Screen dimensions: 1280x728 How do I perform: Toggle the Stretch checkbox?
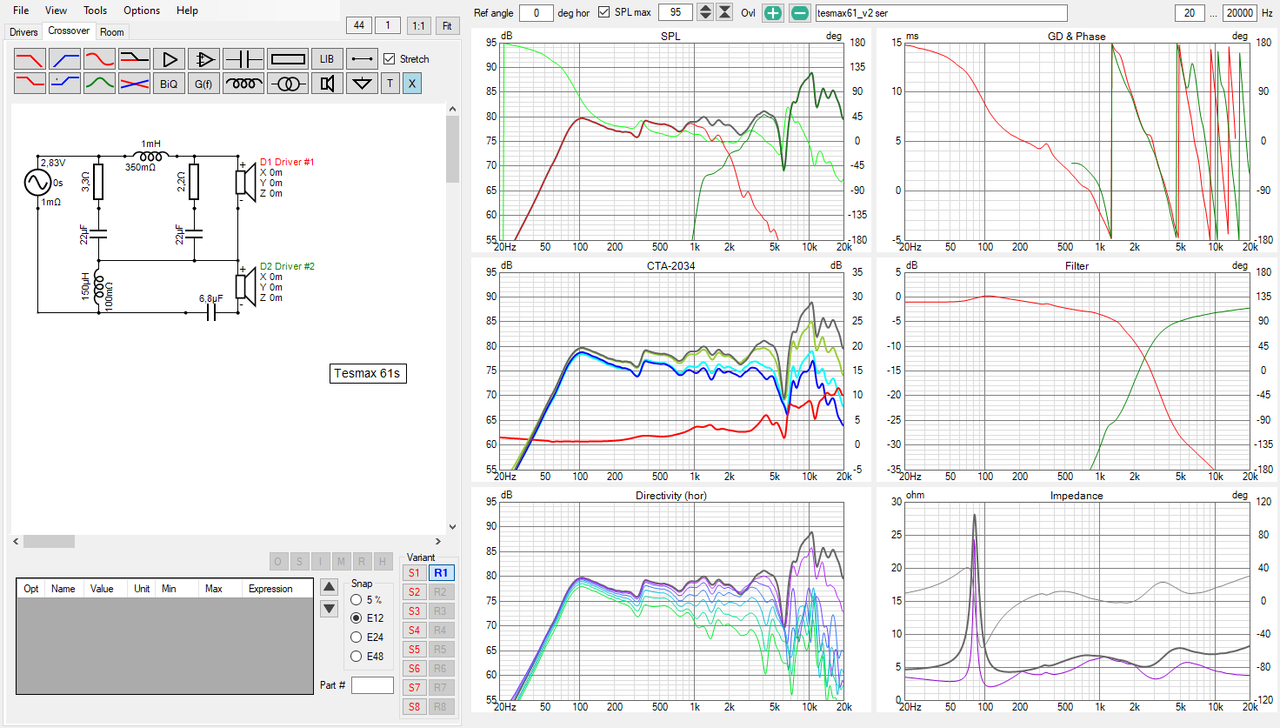point(390,59)
